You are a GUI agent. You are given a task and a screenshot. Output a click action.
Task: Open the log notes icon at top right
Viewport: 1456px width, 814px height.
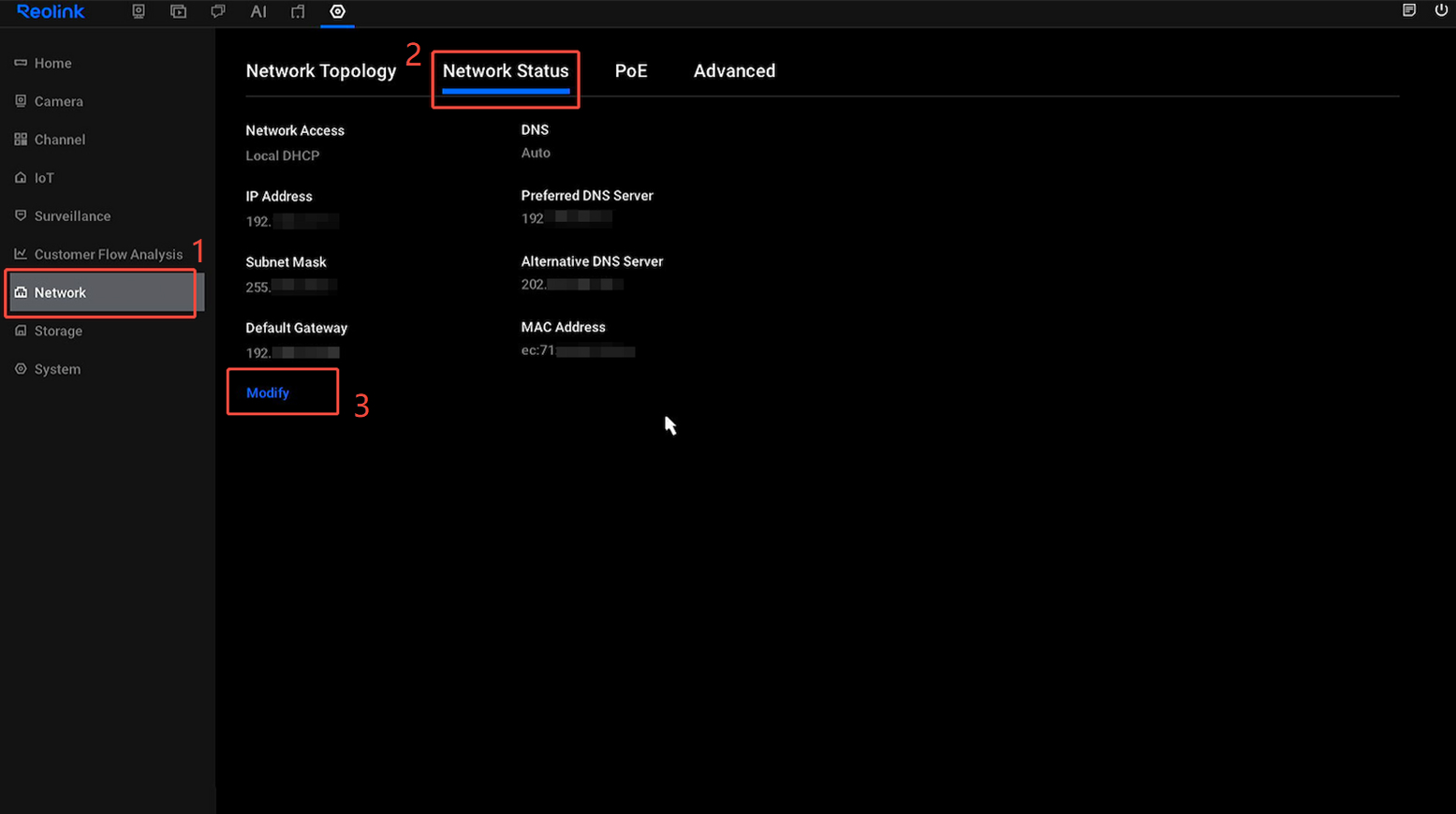click(x=1408, y=10)
